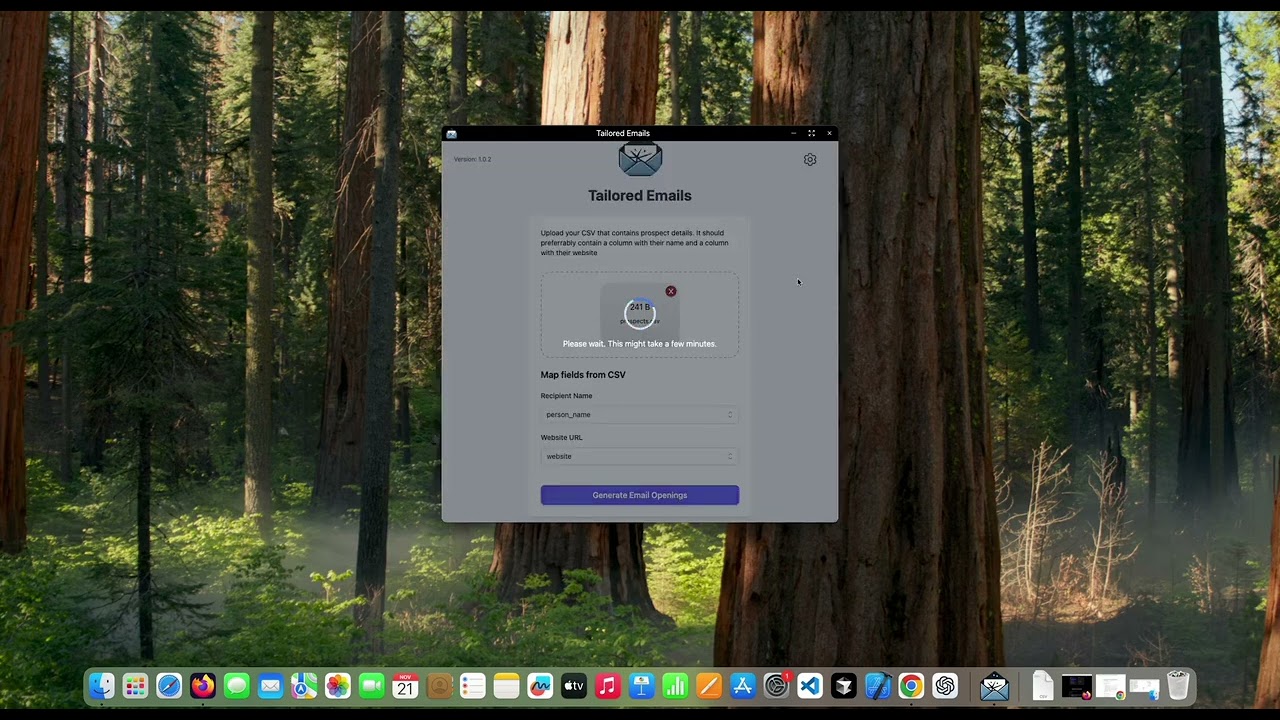
Task: Launch Safari from the Dock
Action: click(x=169, y=686)
